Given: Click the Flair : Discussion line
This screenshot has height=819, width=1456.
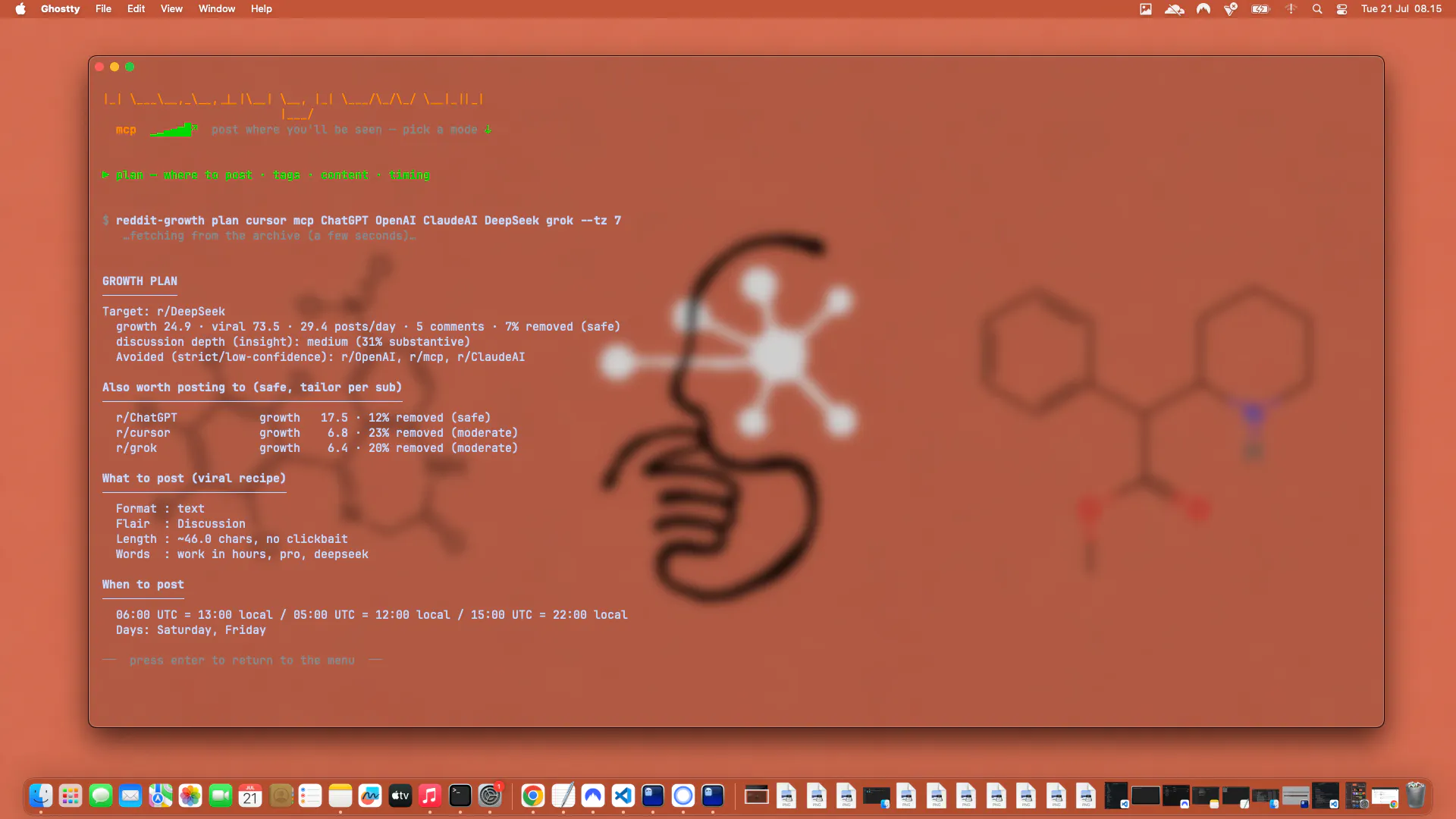Looking at the screenshot, I should pyautogui.click(x=180, y=524).
